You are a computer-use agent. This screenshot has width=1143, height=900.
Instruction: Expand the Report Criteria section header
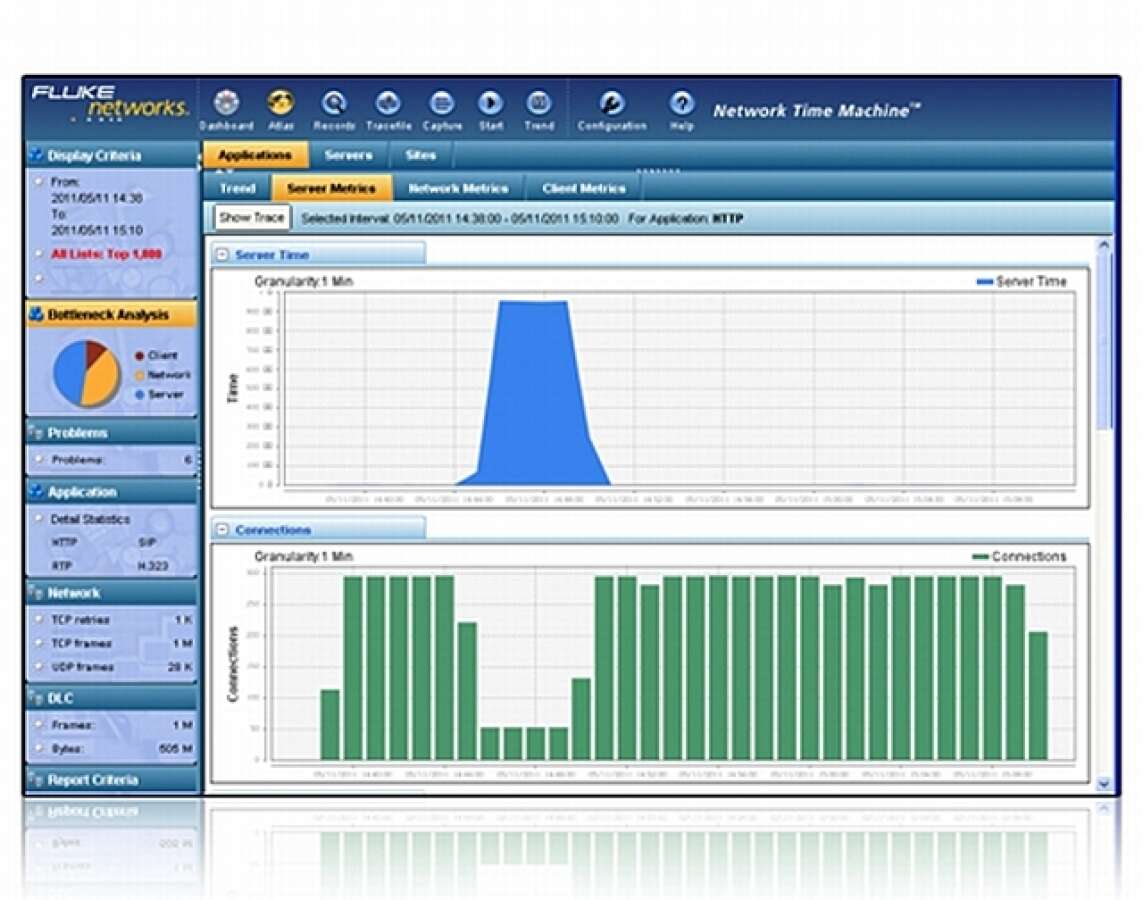coord(112,780)
